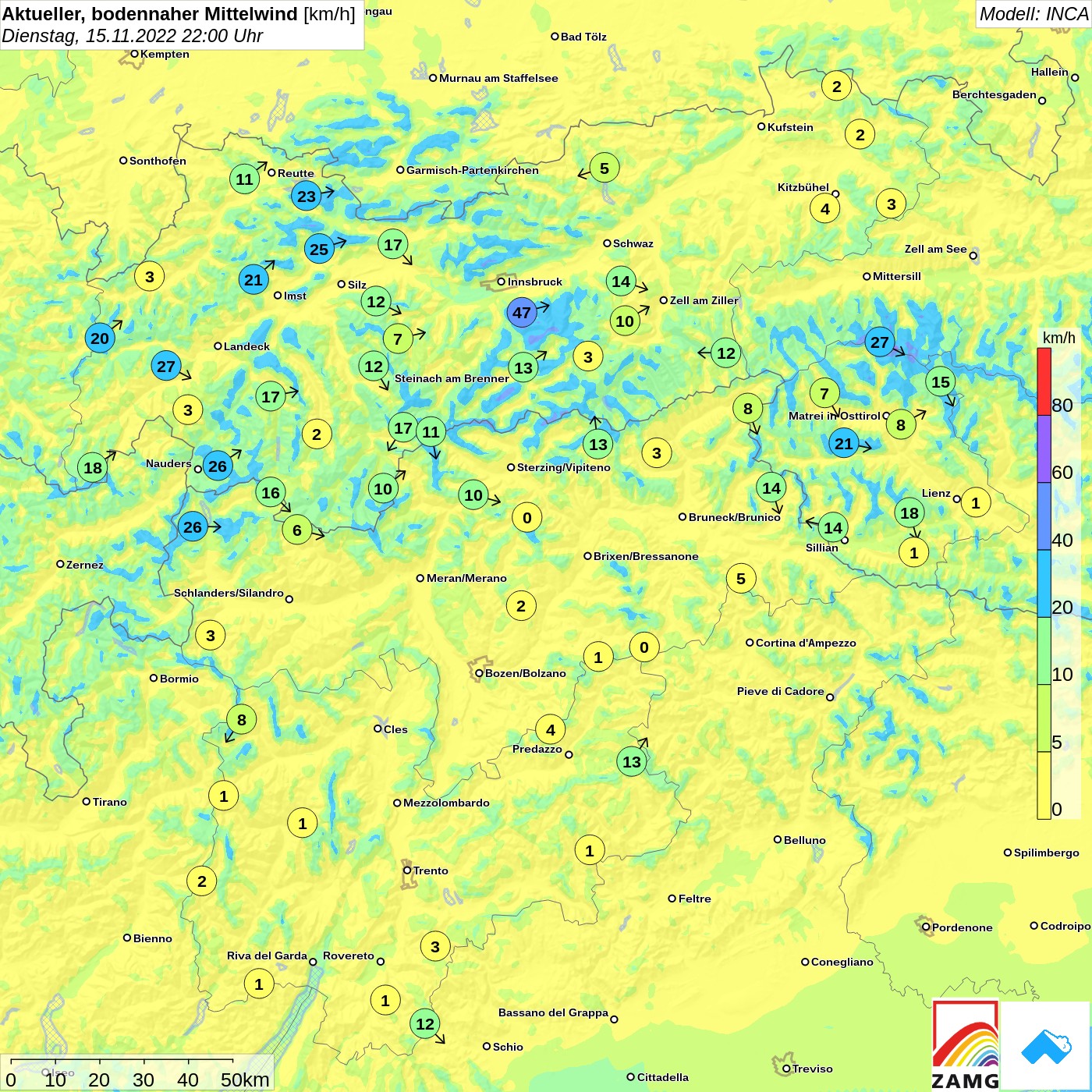The height and width of the screenshot is (1092, 1092).
Task: Click the 'Bozen/Bolzano' city label
Action: pos(526,673)
